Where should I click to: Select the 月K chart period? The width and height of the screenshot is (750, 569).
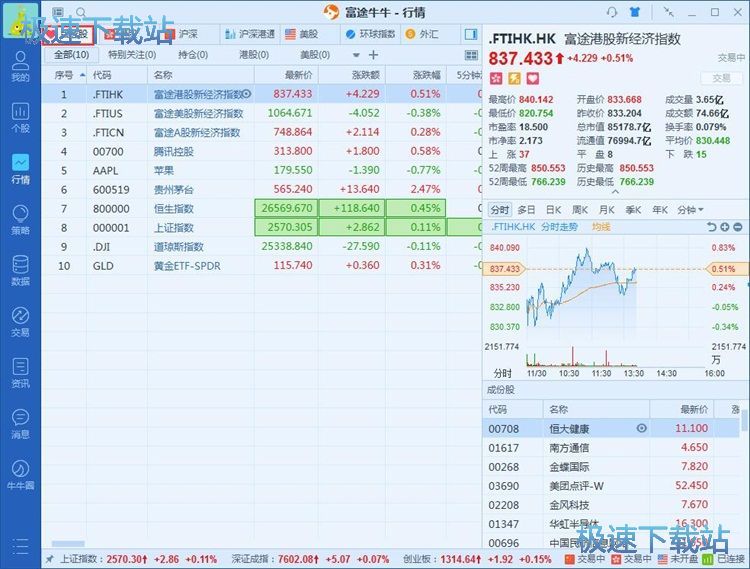point(607,209)
